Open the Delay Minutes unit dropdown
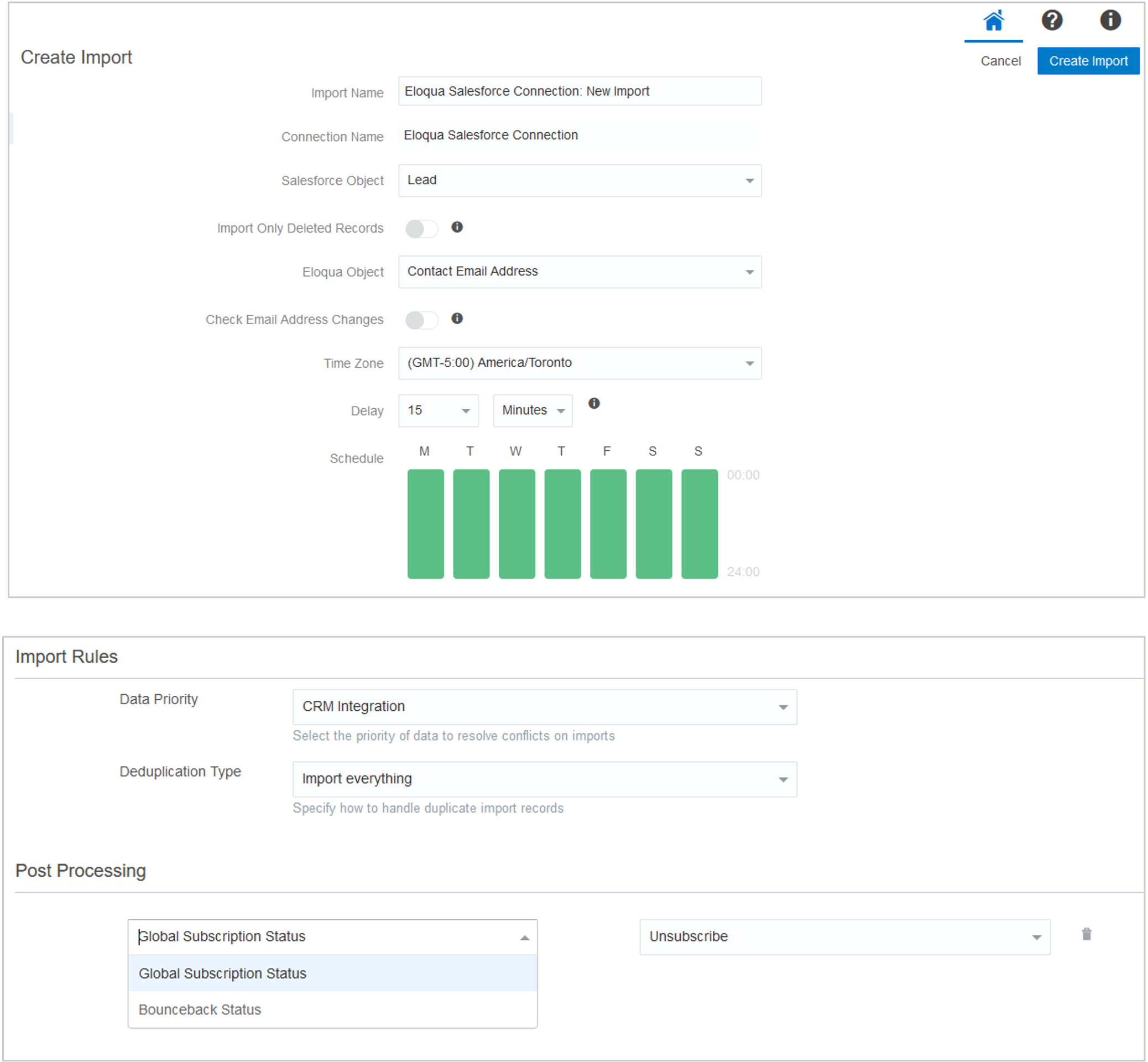This screenshot has height=1062, width=1148. pyautogui.click(x=533, y=410)
